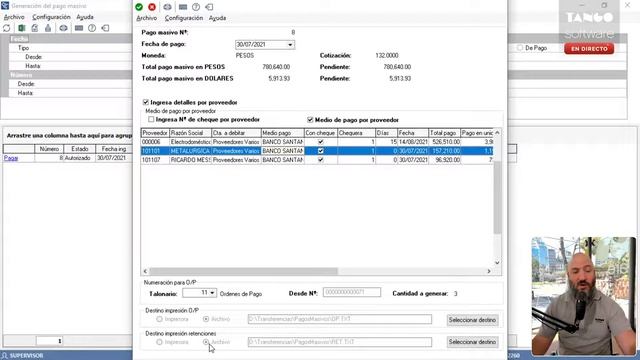Open Ayuda menu in the dialog
The height and width of the screenshot is (360, 640).
click(x=217, y=18)
